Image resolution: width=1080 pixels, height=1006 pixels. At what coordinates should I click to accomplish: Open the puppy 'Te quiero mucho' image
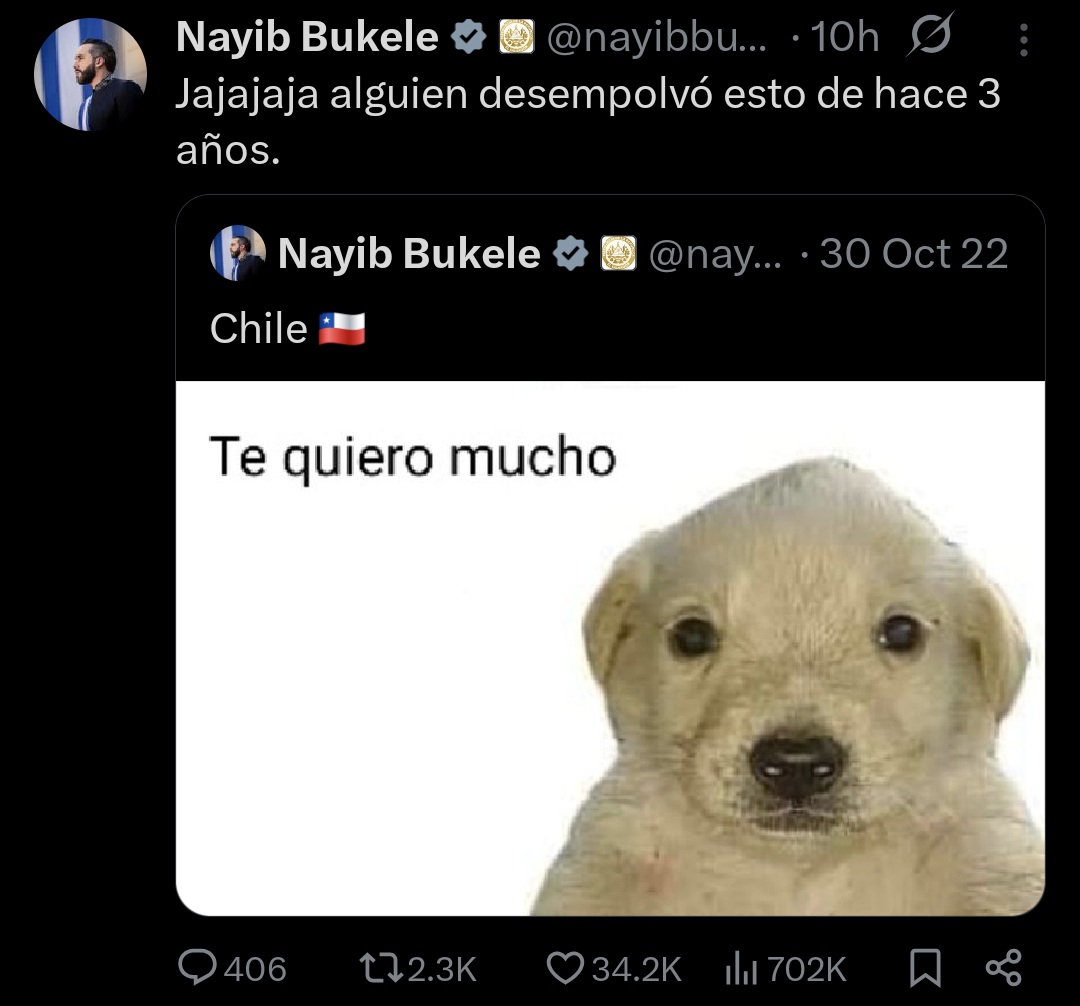click(610, 648)
